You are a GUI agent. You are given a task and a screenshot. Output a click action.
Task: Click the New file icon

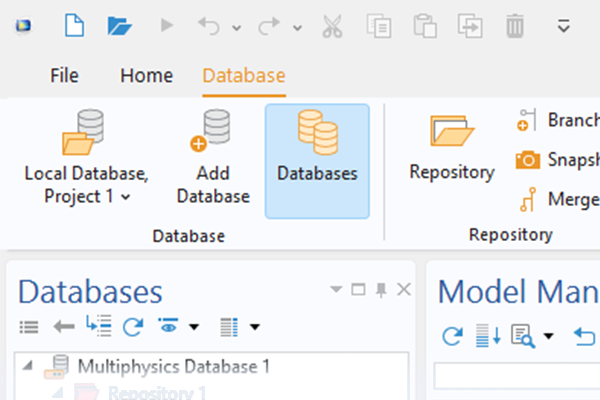tap(74, 25)
